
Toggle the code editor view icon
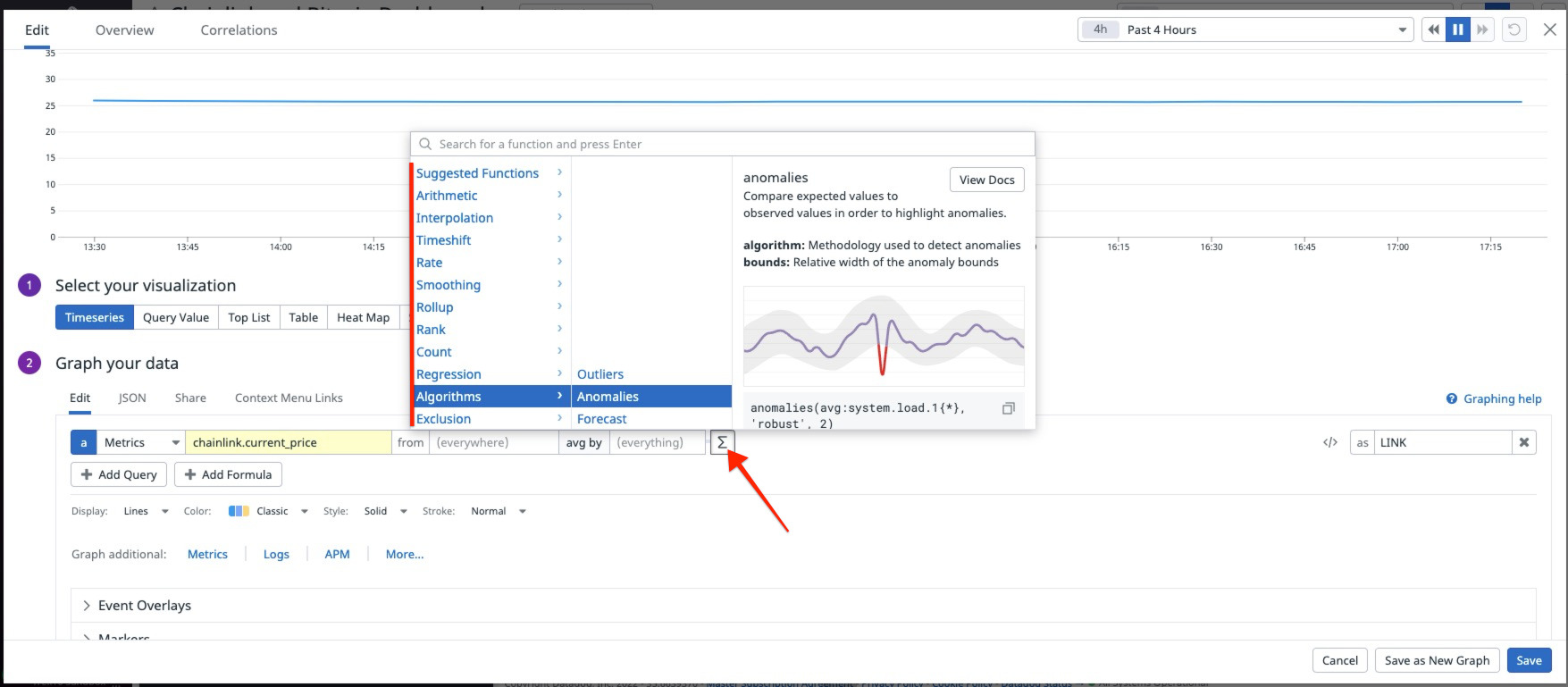(1329, 442)
